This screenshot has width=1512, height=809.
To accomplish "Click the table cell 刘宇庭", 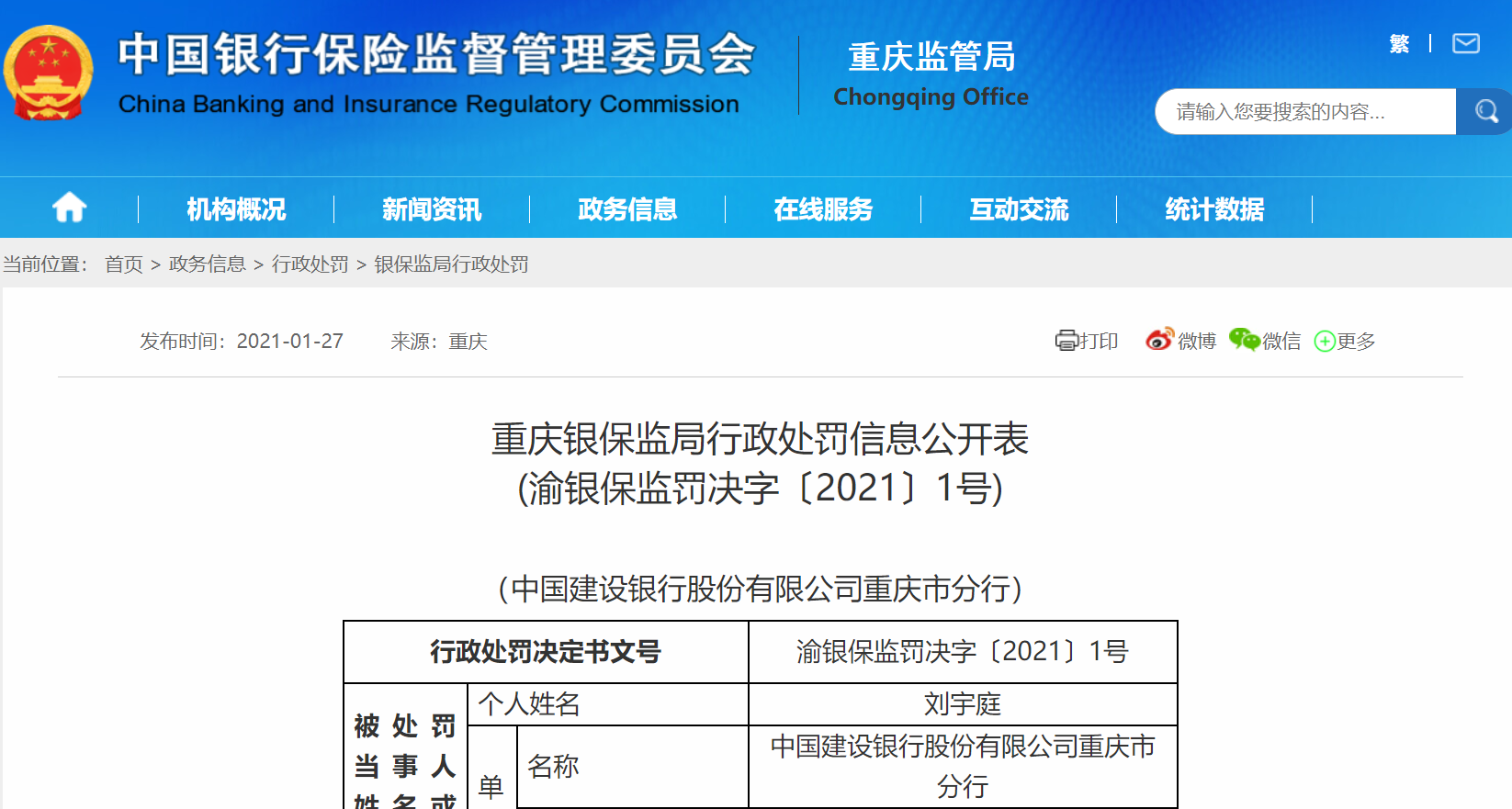I will click(x=963, y=704).
